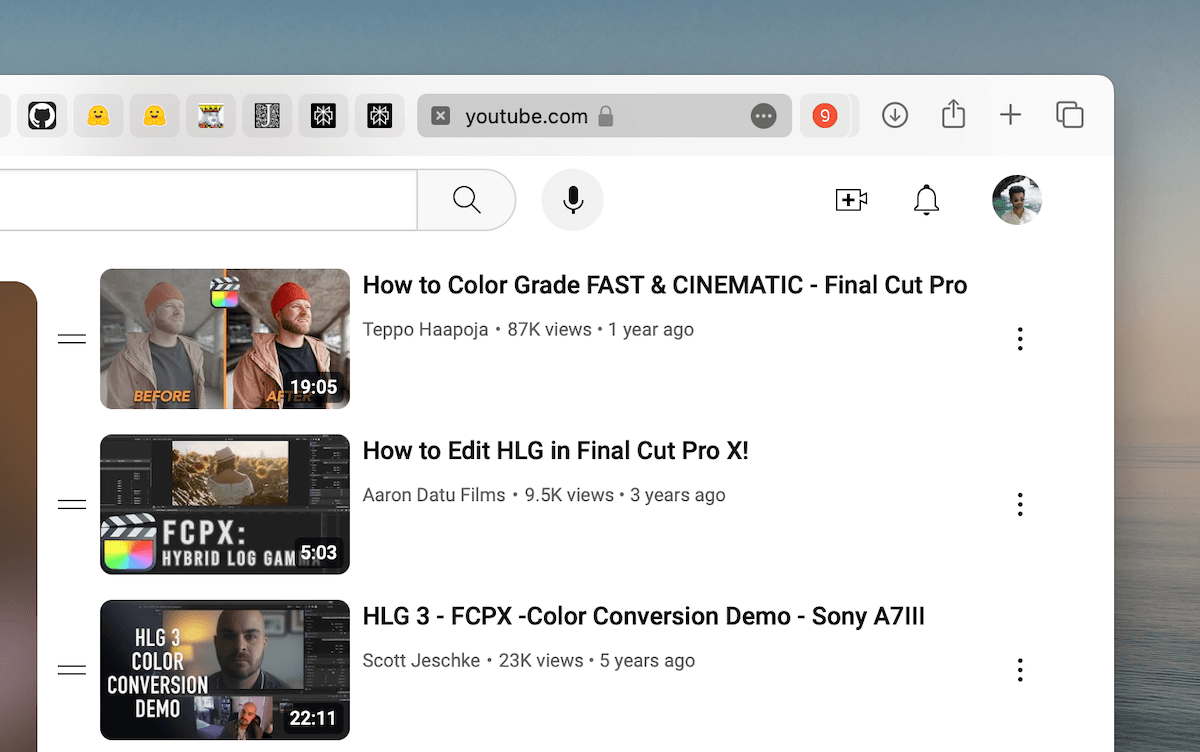Open more options for the Edit HLG video
The image size is (1200, 752).
point(1020,504)
